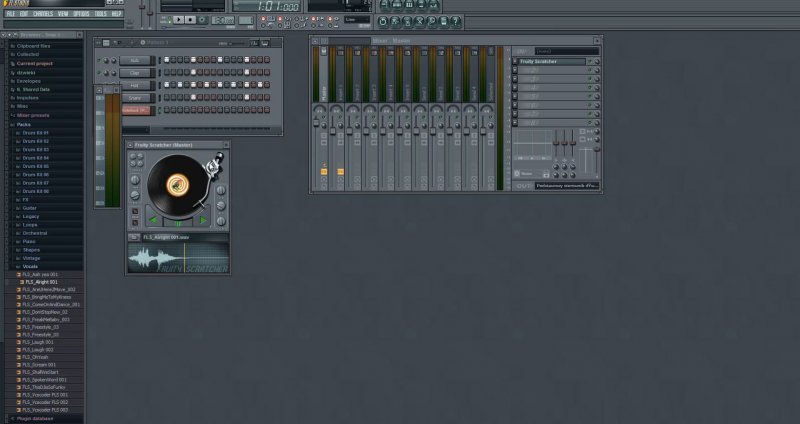The width and height of the screenshot is (800, 424).
Task: Collapse the Vocals folder in browser
Action: coord(30,266)
